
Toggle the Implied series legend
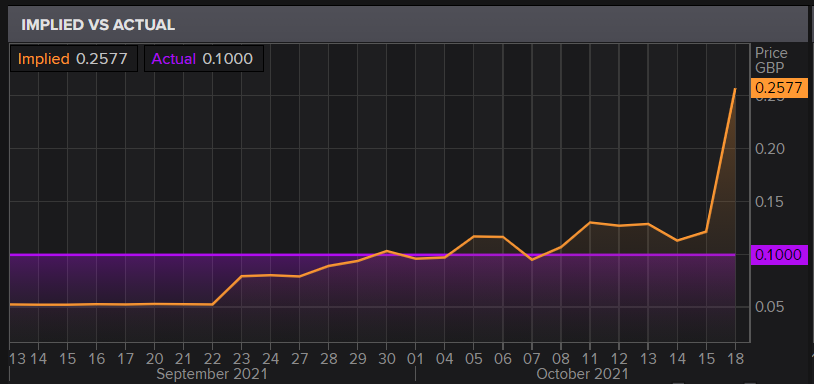click(73, 59)
